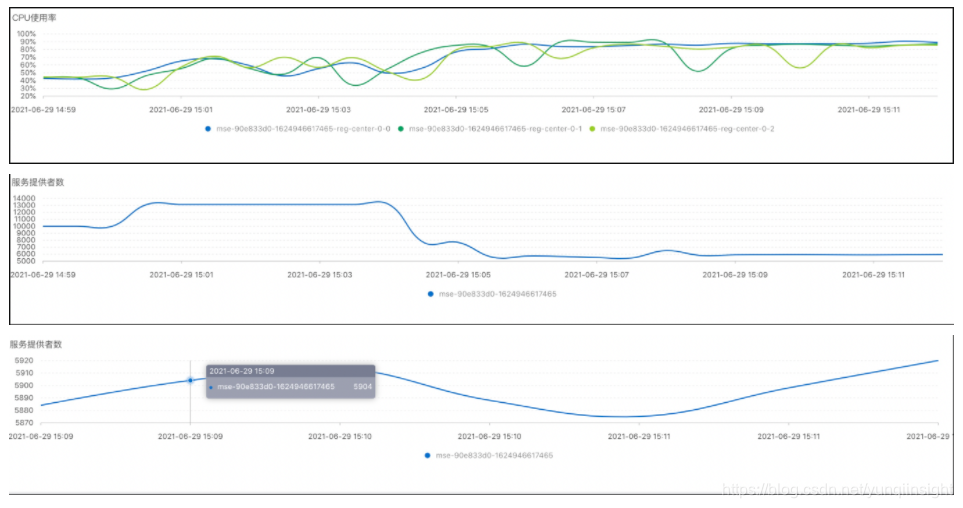Click the 100% y-axis label
Image resolution: width=963 pixels, height=508 pixels.
tap(26, 34)
